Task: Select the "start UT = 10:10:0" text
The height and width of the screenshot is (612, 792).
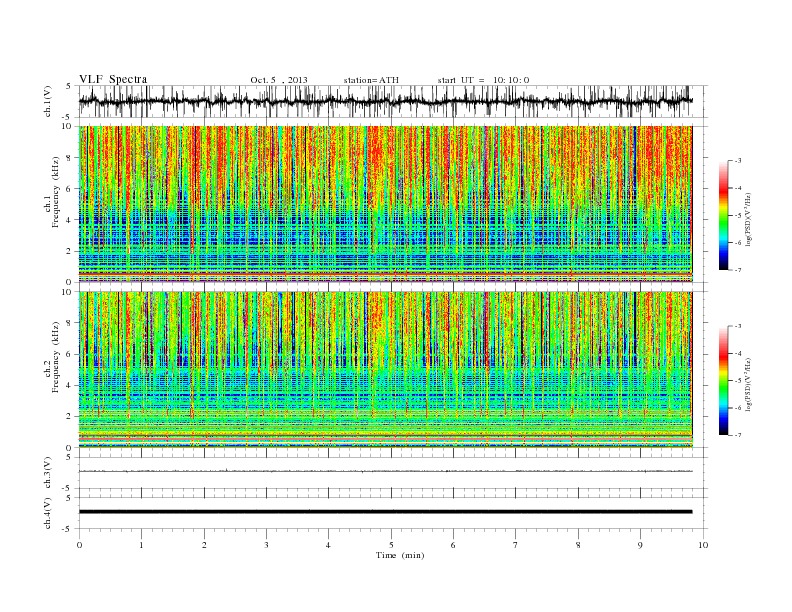Action: tap(483, 80)
